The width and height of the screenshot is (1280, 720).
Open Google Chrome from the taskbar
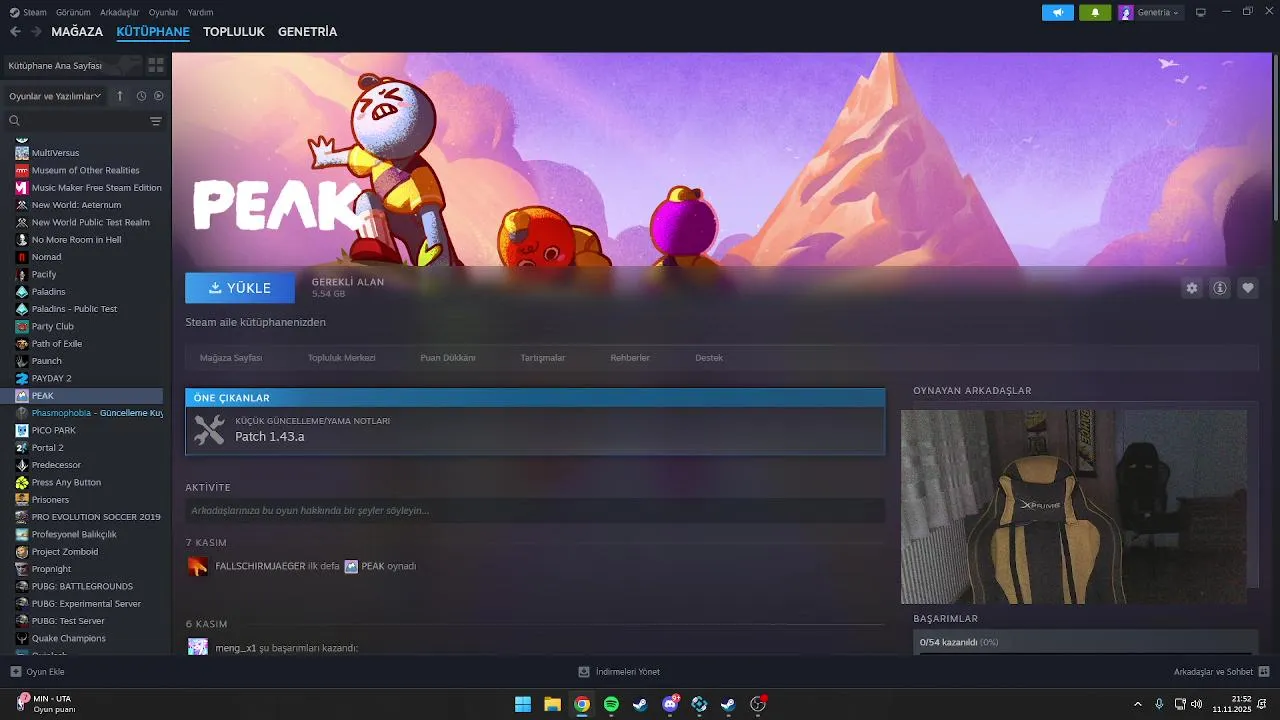tap(582, 704)
